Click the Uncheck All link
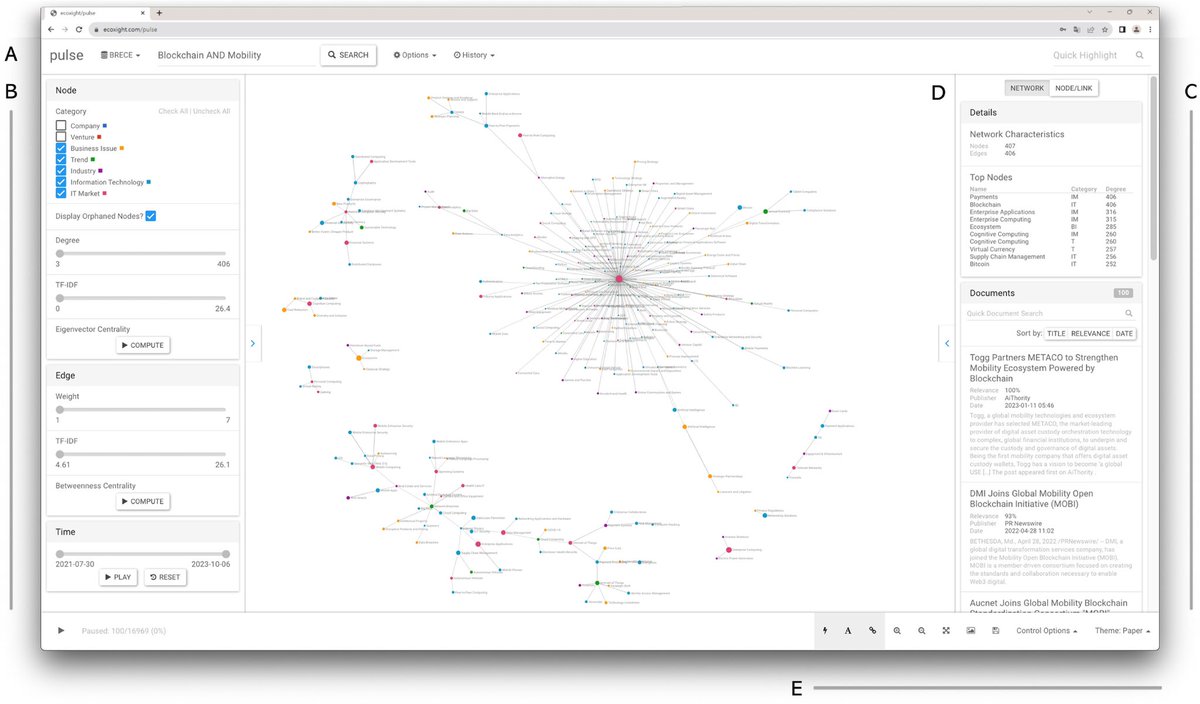This screenshot has height=704, width=1200. (211, 111)
